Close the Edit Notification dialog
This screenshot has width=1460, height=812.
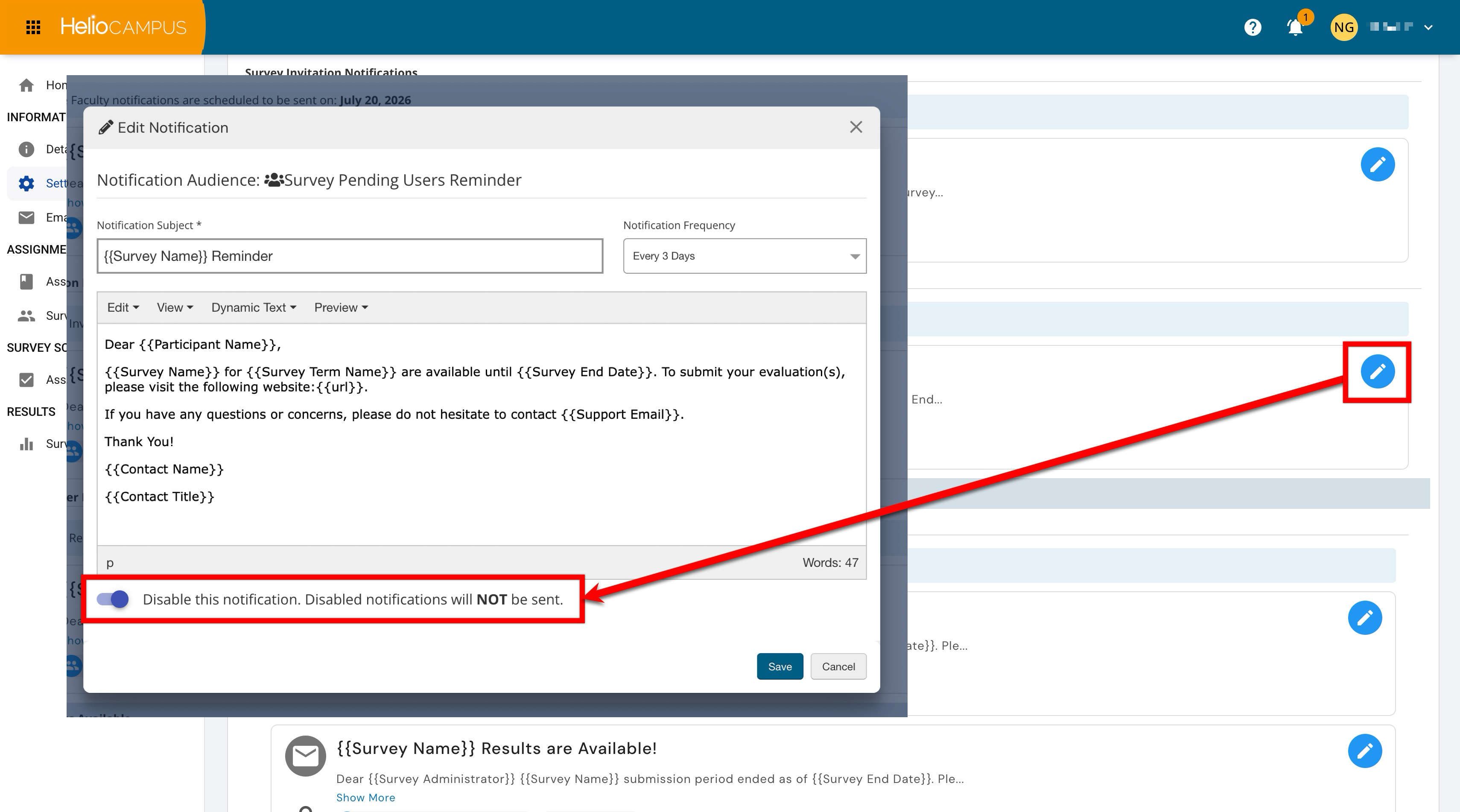click(856, 127)
